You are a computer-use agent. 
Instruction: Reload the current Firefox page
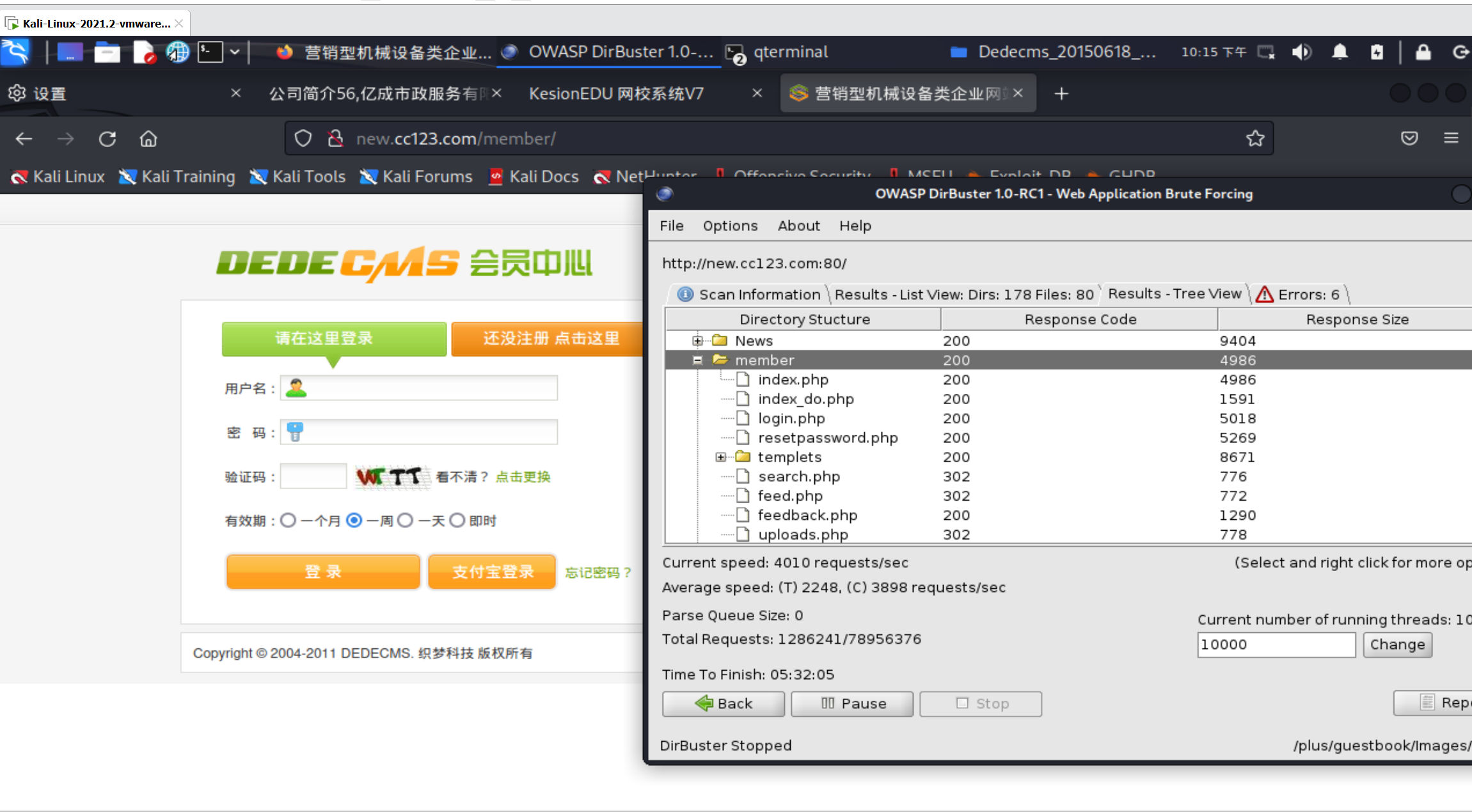pos(107,138)
